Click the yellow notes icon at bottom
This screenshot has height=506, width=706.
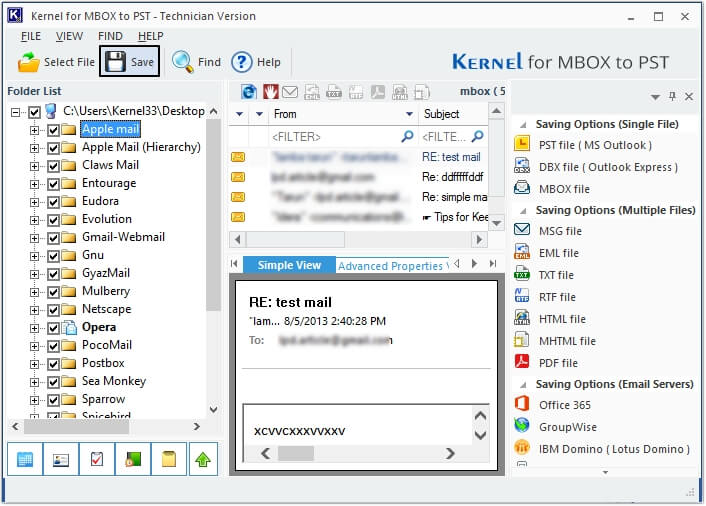(169, 460)
